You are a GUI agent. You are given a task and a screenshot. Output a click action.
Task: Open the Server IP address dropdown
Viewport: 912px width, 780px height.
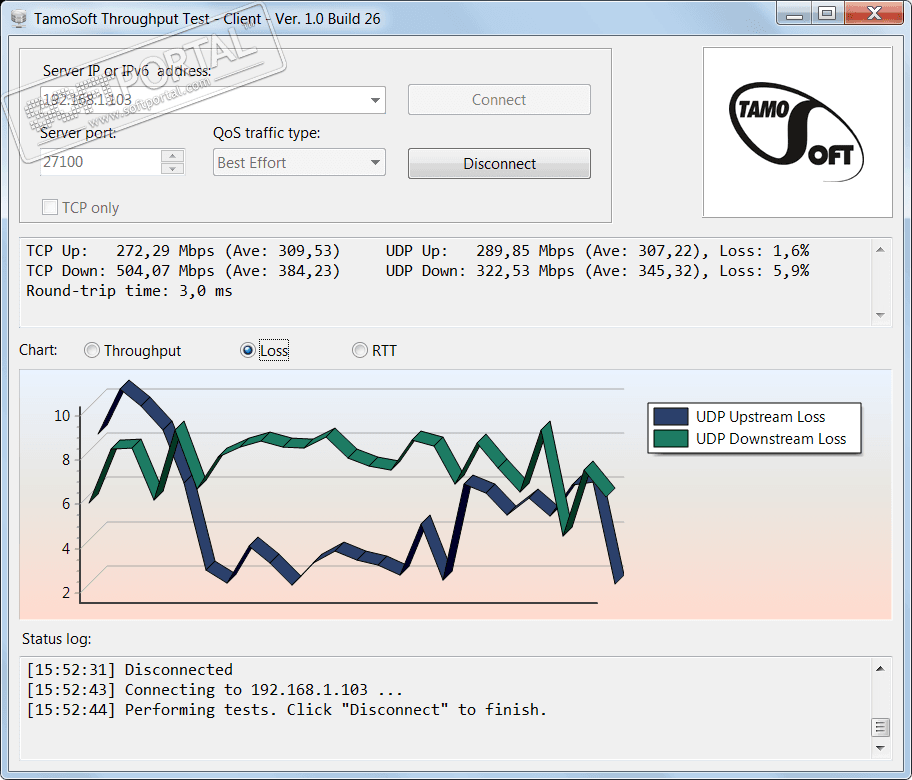point(375,100)
